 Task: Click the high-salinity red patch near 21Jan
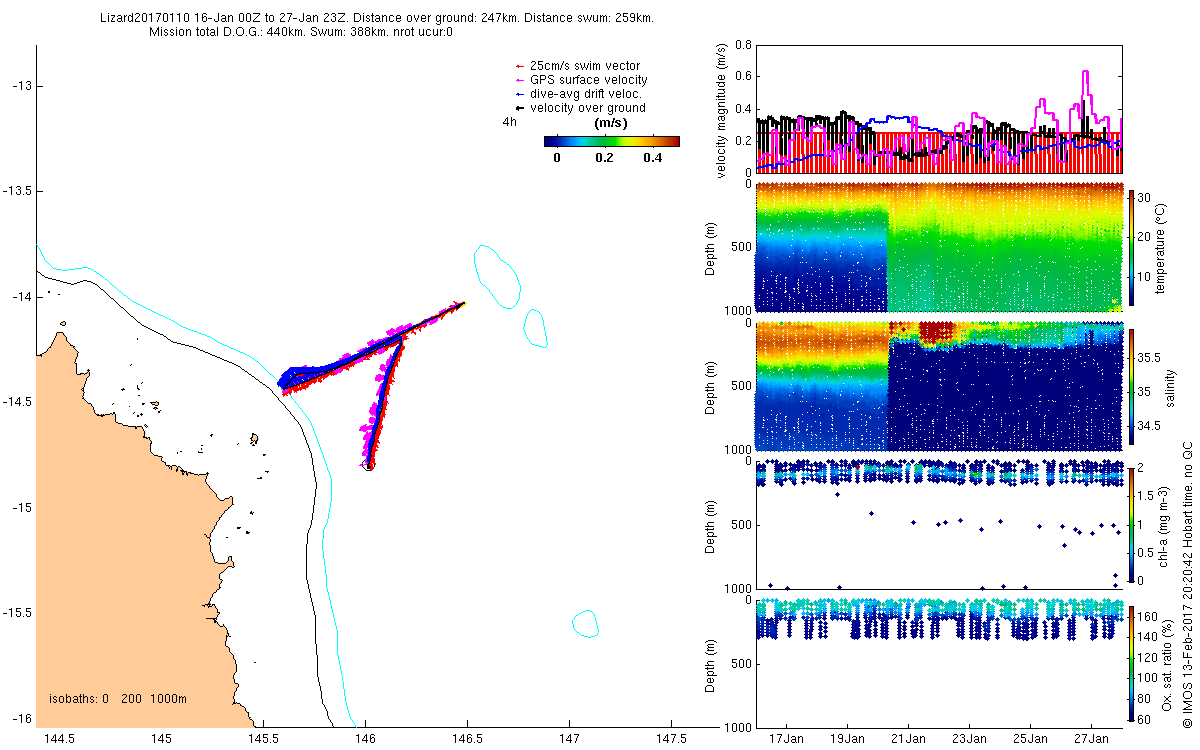coord(937,333)
